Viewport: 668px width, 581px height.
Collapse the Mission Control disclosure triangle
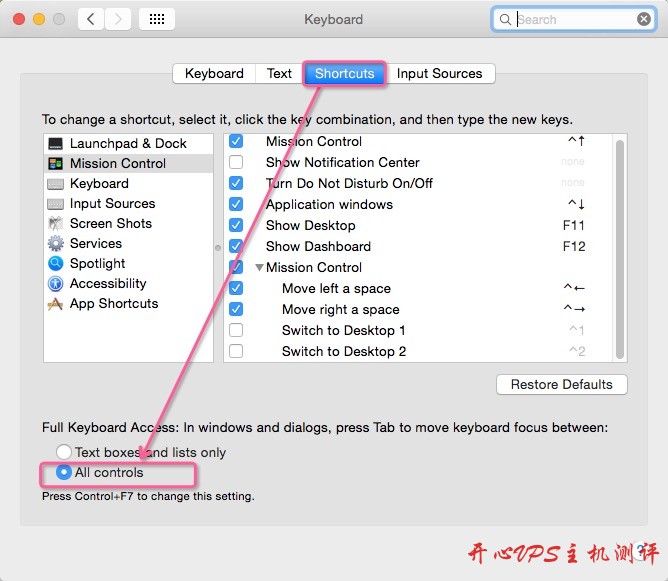pyautogui.click(x=259, y=267)
